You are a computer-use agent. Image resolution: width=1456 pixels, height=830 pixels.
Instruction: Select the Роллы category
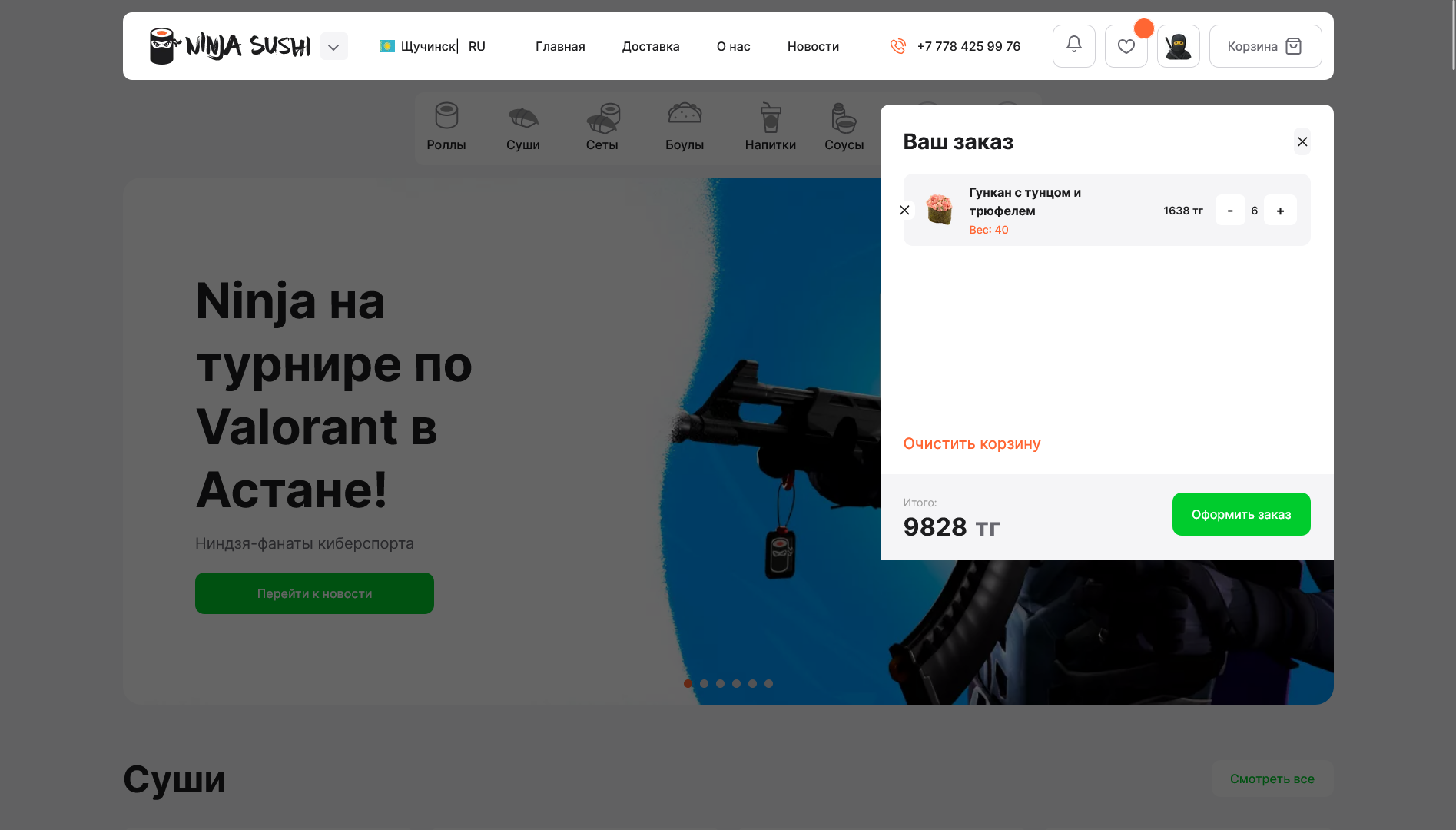point(446,128)
